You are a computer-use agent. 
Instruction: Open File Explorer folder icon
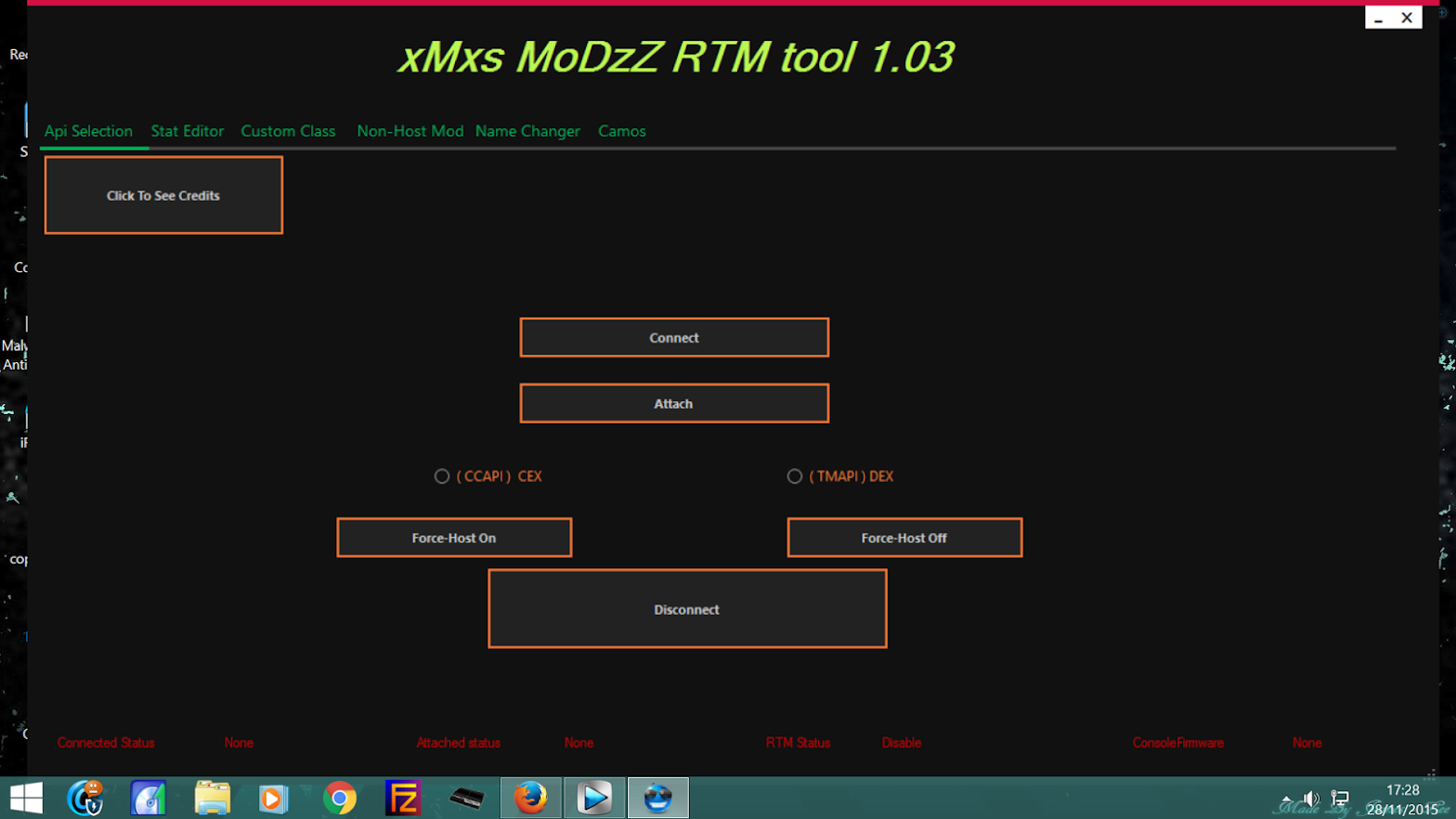coord(213,799)
